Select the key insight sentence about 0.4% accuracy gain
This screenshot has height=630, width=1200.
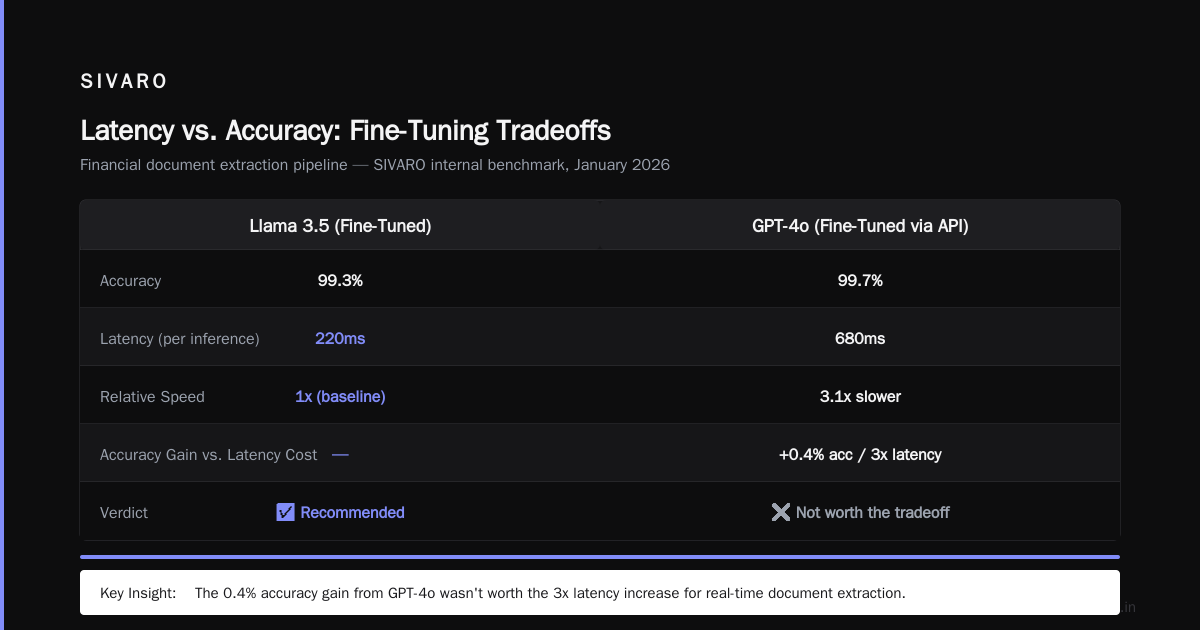550,593
